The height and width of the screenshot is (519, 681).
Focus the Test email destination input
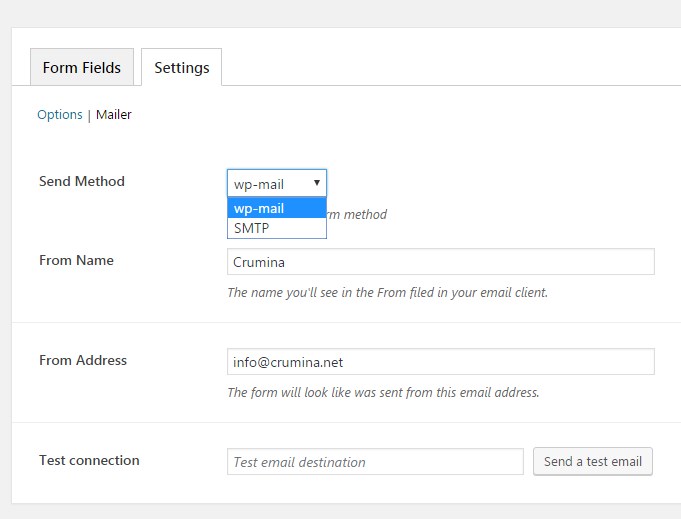point(375,462)
